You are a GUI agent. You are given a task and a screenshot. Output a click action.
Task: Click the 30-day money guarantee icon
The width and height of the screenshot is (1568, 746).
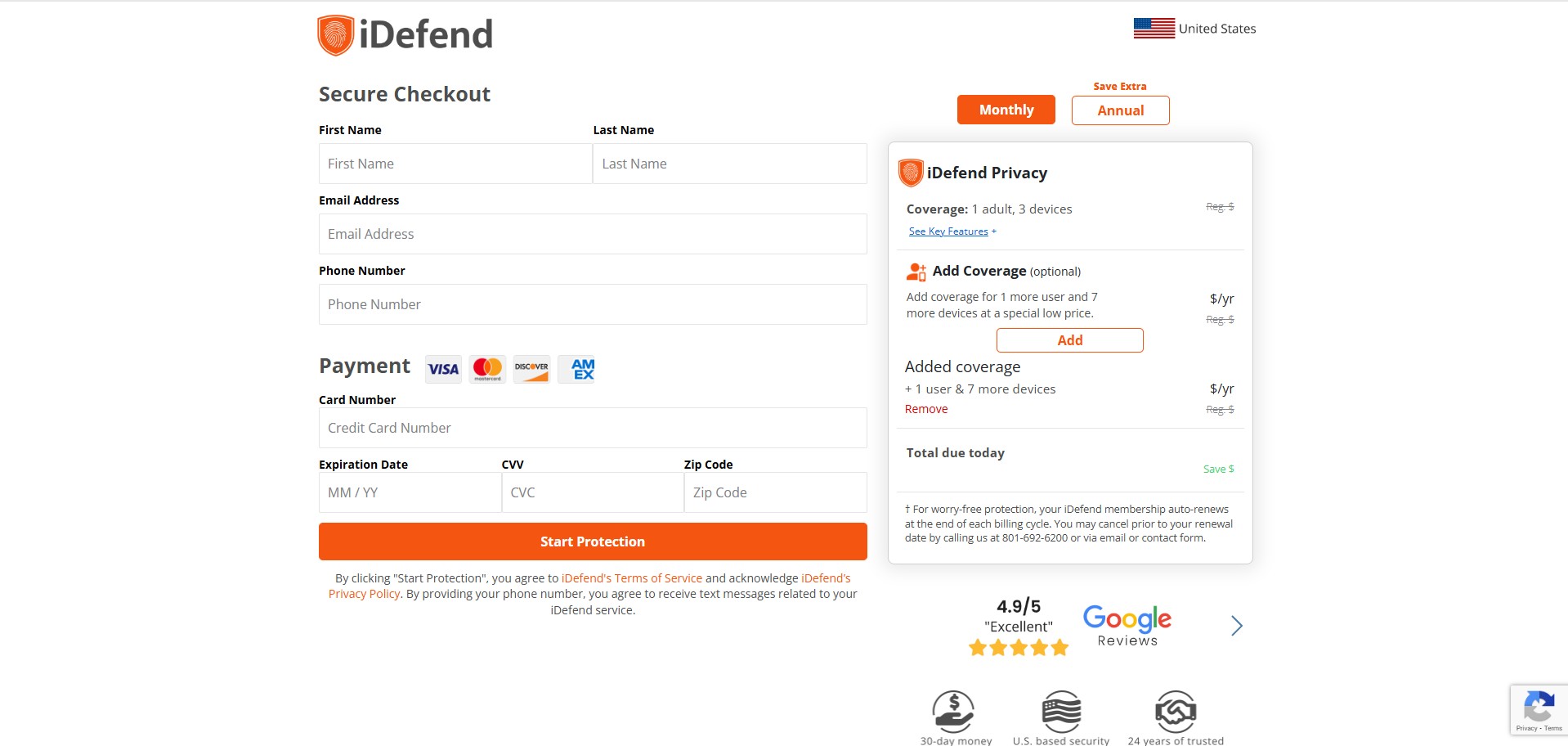953,711
